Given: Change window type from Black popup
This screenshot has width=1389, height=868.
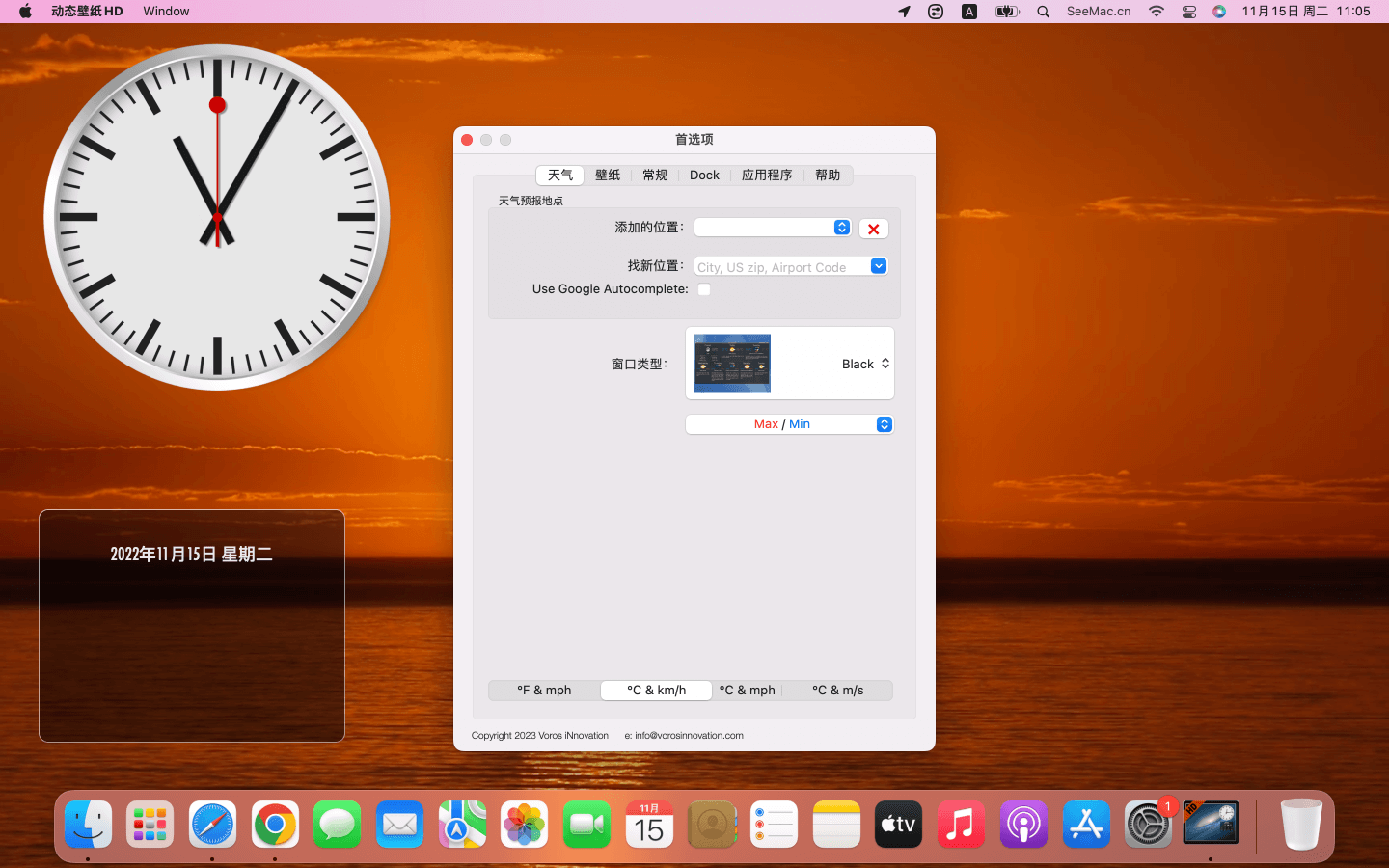Looking at the screenshot, I should click(865, 364).
